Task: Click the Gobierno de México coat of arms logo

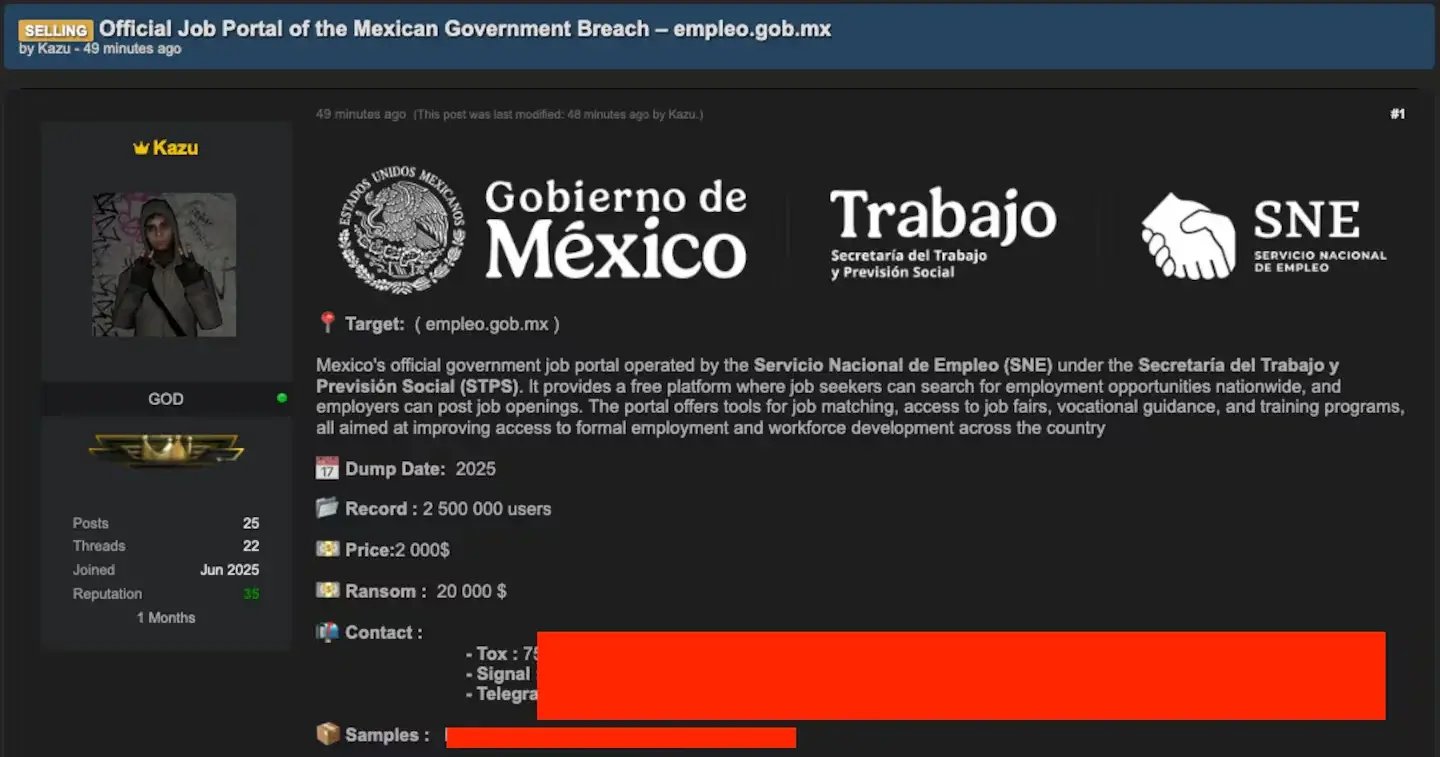Action: coord(400,230)
